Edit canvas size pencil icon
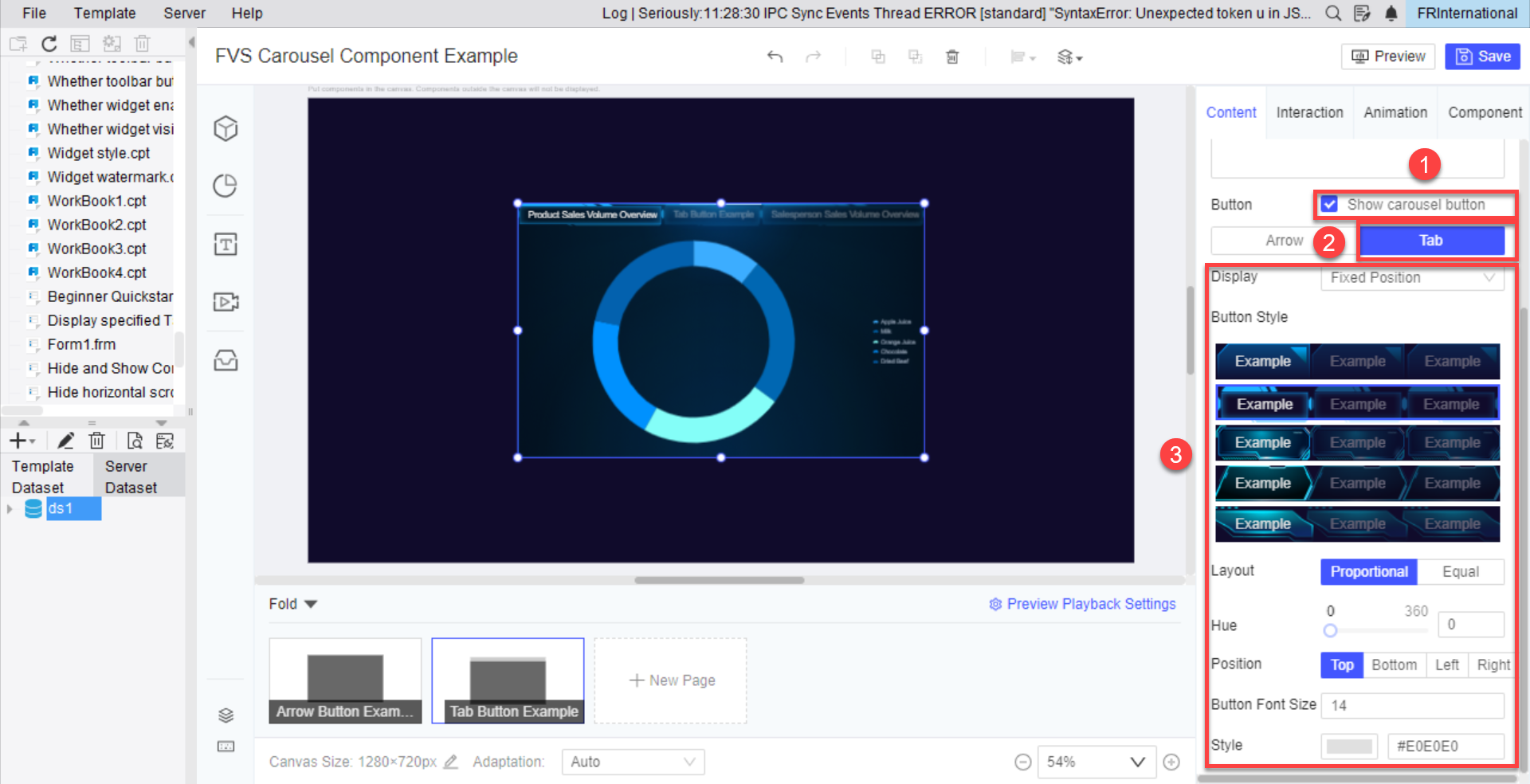The width and height of the screenshot is (1530, 784). 450,762
